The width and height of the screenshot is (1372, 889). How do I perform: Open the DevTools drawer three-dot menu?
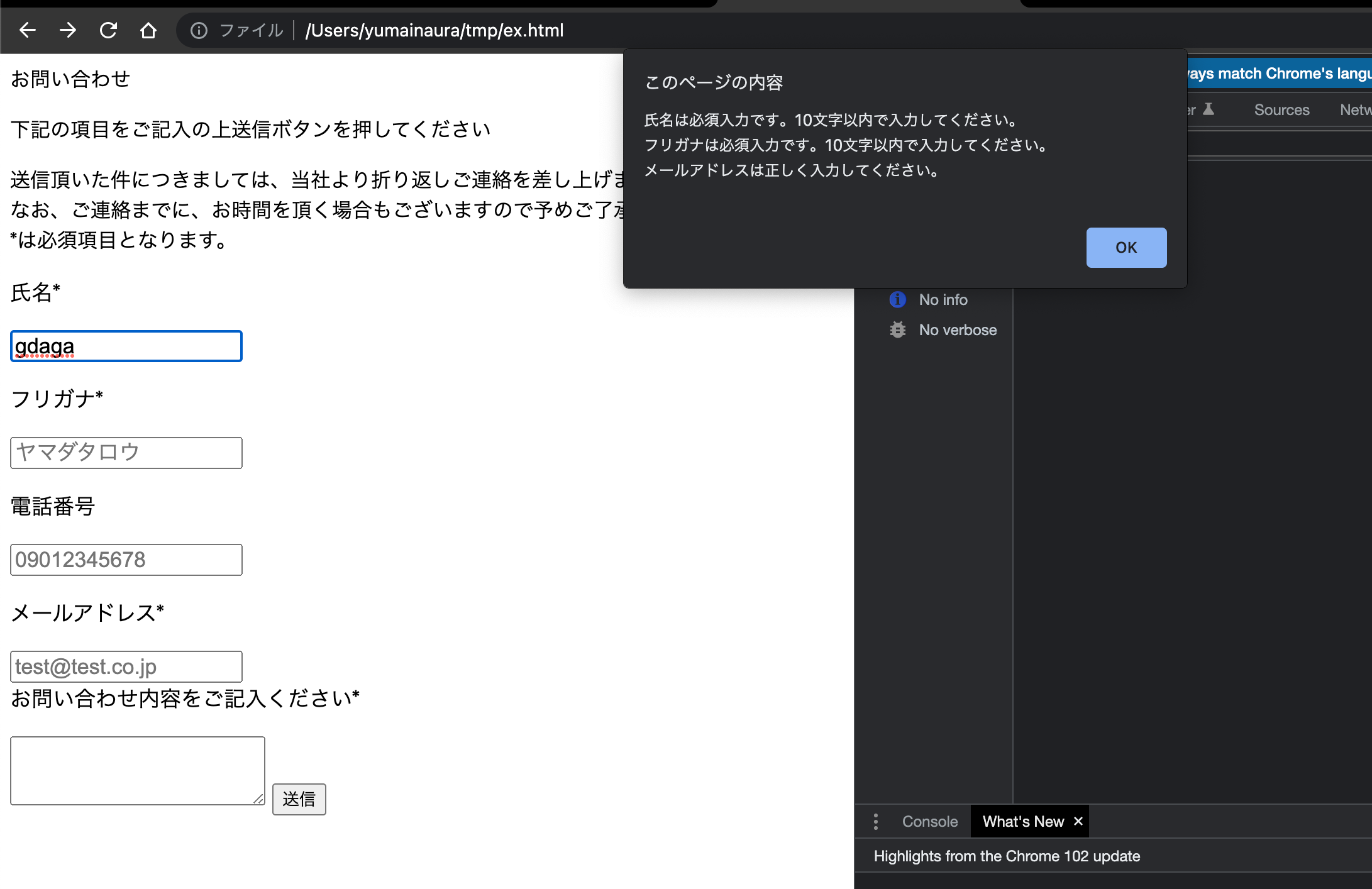tap(876, 822)
